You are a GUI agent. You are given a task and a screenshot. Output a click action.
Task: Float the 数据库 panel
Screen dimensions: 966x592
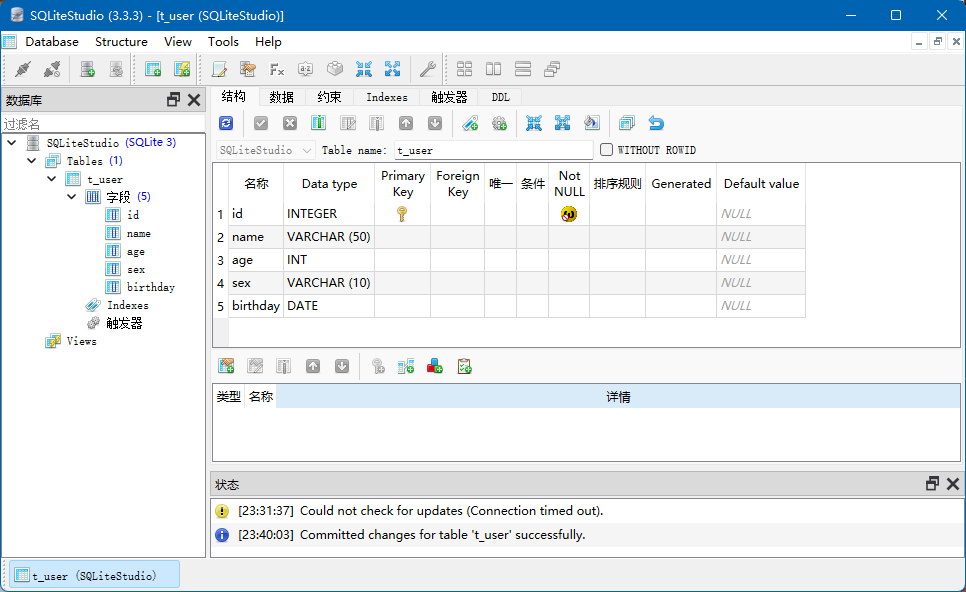pos(174,100)
